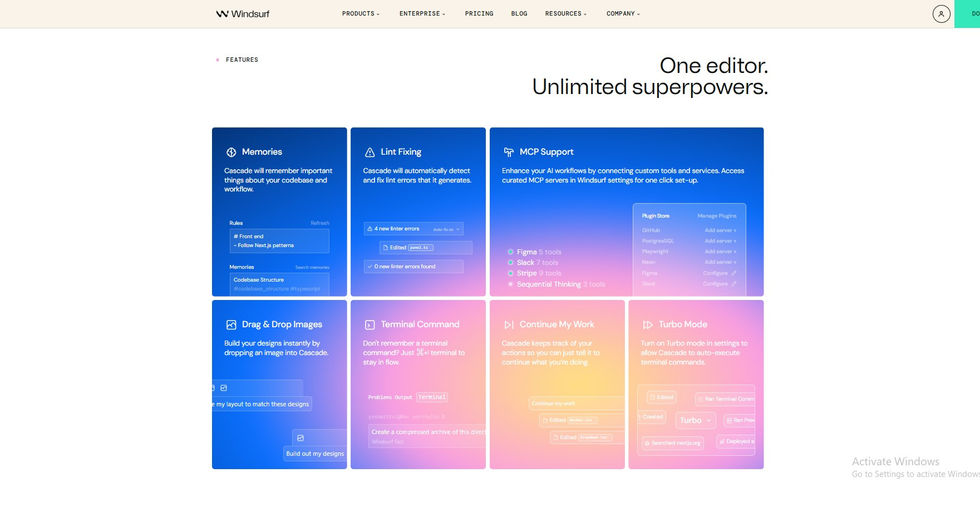980x507 pixels.
Task: Expand the Products menu
Action: pos(361,14)
